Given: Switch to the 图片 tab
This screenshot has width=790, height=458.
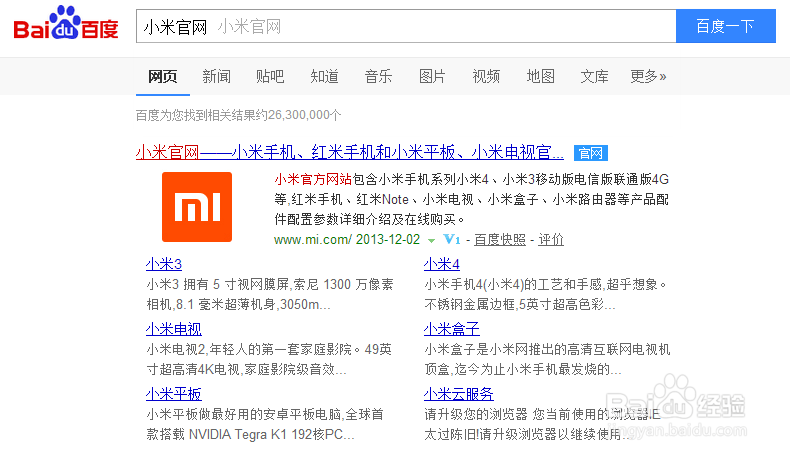Looking at the screenshot, I should pyautogui.click(x=432, y=77).
